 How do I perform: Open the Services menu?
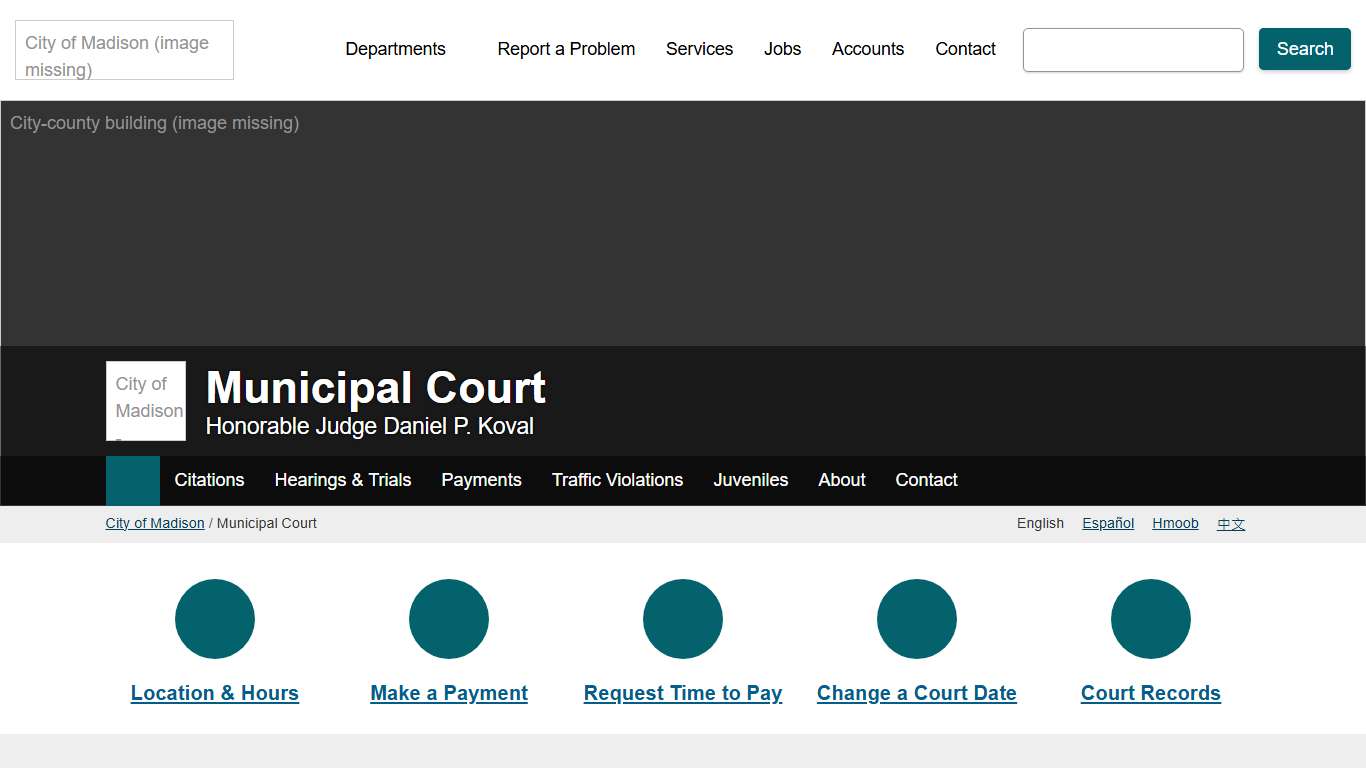click(699, 48)
